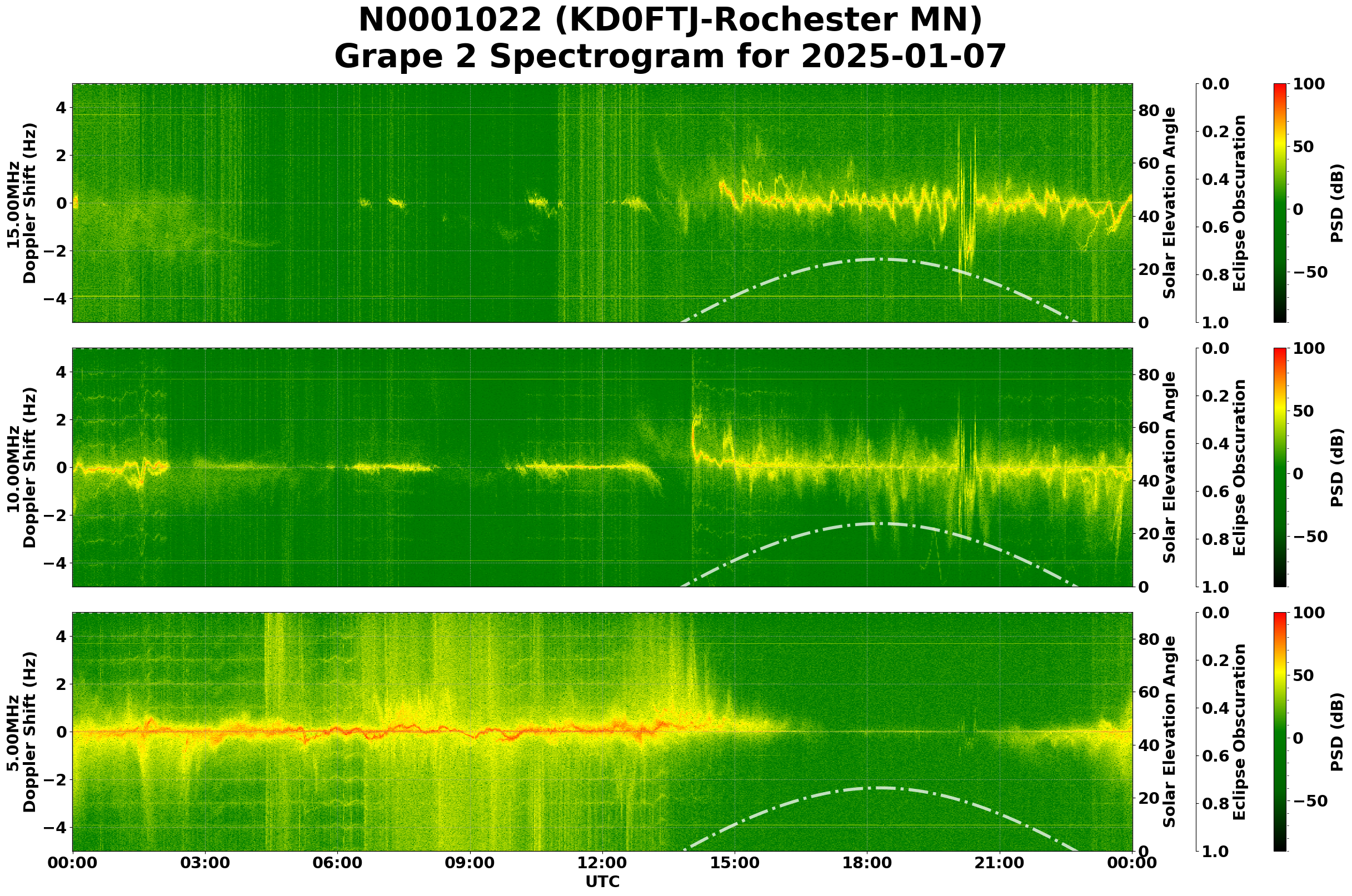Click the 09:00 tick label on time axis
Image resolution: width=1352 pixels, height=896 pixels.
point(470,863)
